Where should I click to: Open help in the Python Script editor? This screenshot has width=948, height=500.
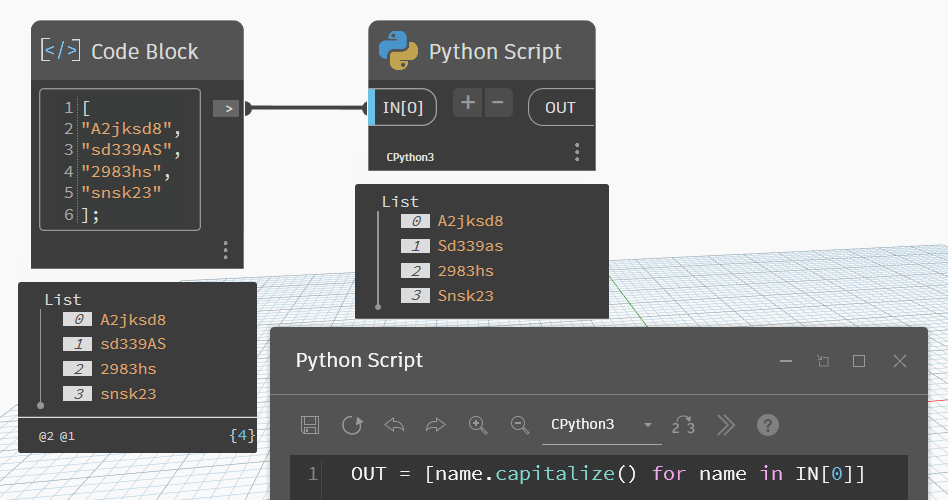pyautogui.click(x=767, y=425)
